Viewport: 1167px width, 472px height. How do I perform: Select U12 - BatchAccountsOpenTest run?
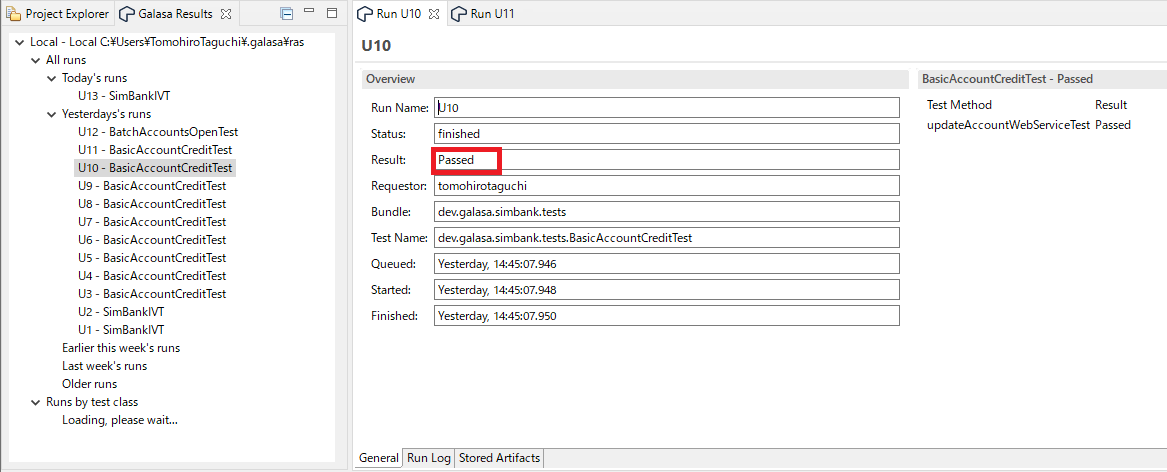(158, 132)
